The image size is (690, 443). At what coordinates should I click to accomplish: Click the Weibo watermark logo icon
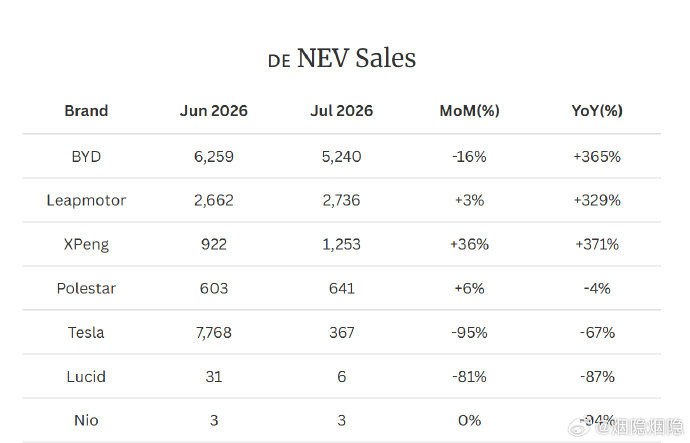pyautogui.click(x=580, y=426)
